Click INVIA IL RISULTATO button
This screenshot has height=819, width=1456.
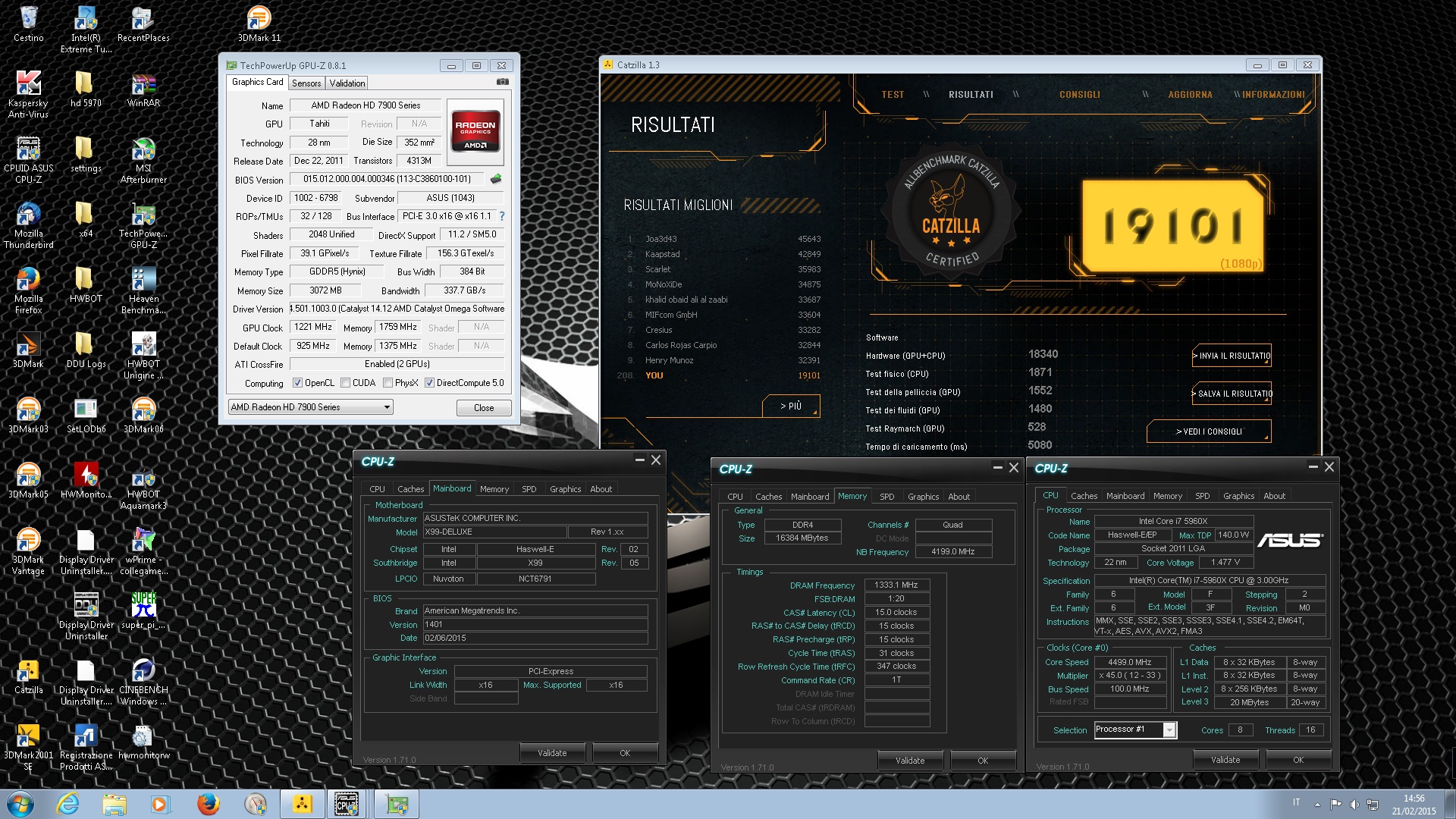pyautogui.click(x=1232, y=356)
